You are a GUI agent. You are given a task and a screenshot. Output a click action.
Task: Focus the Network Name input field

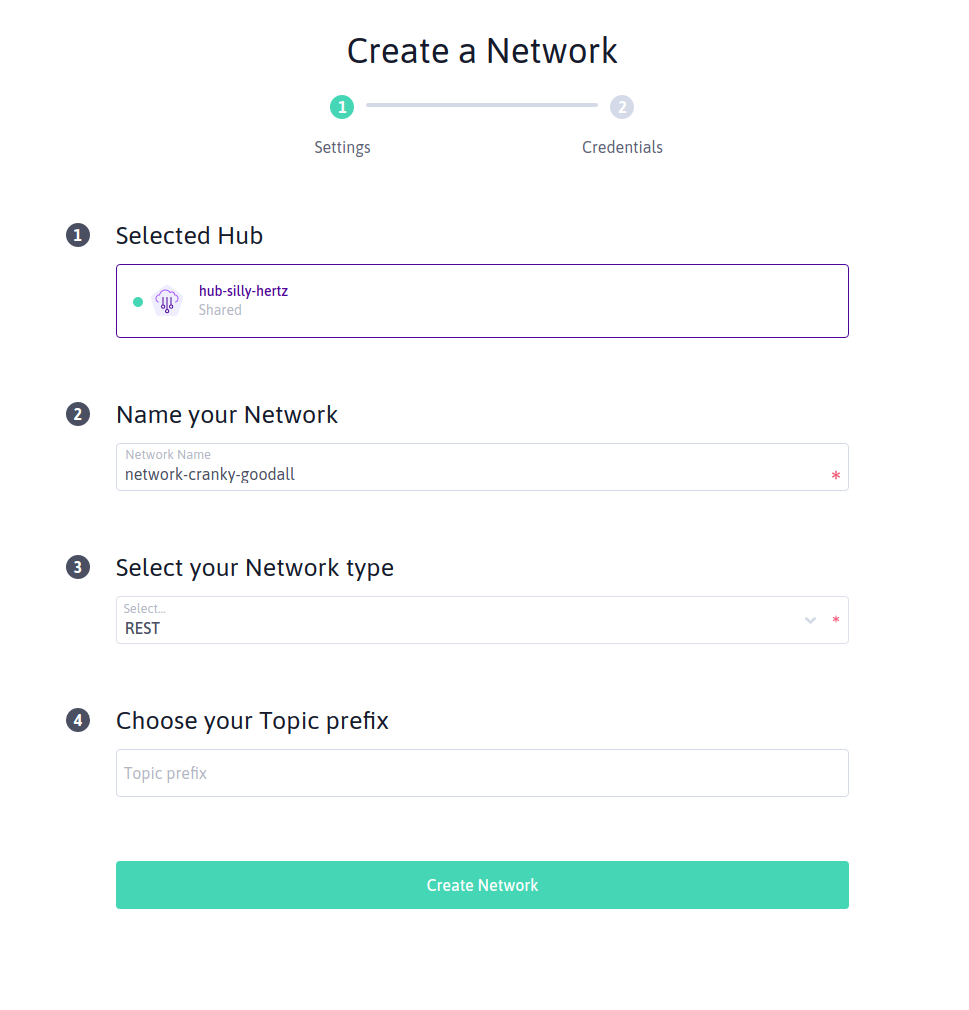[x=470, y=474]
